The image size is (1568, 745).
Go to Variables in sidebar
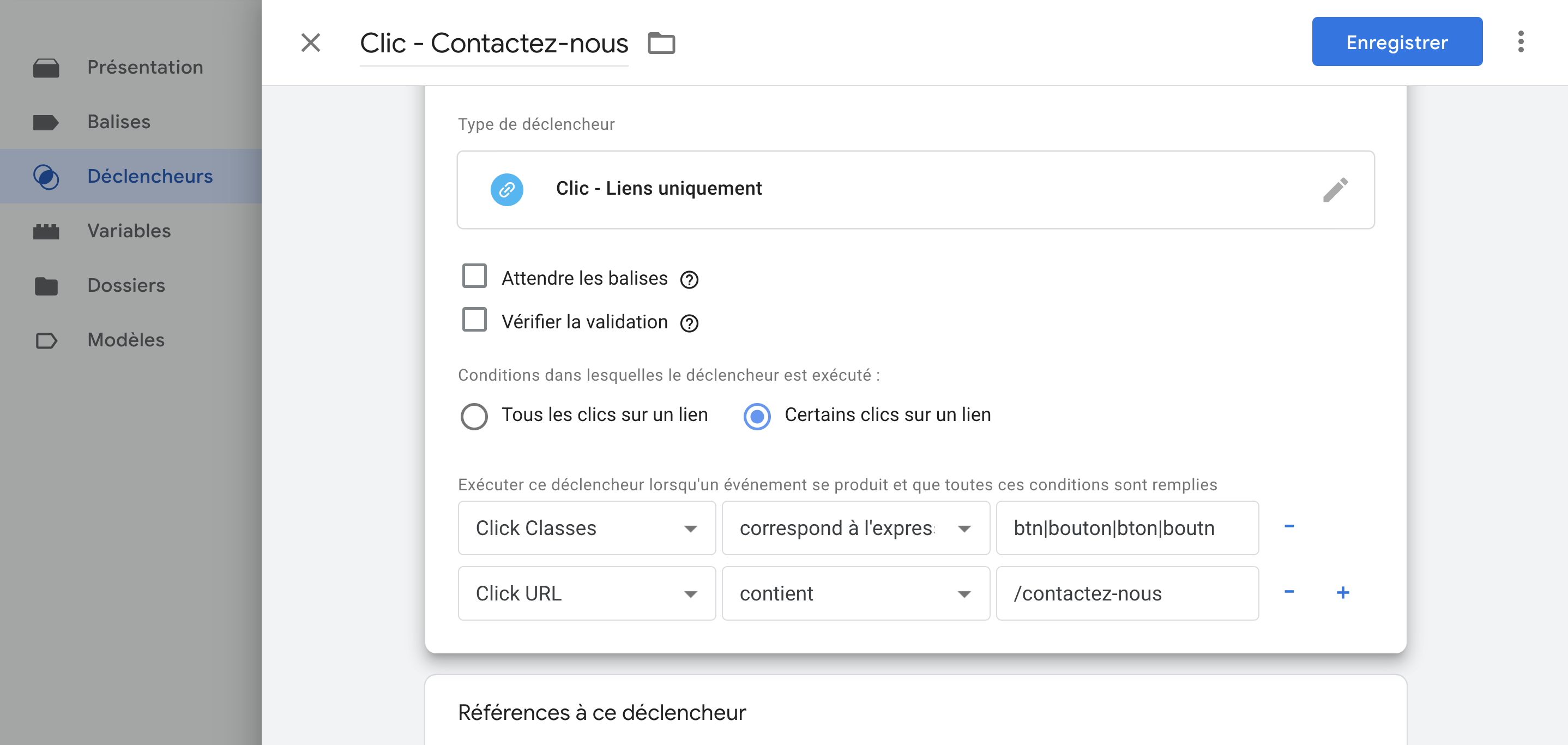129,231
